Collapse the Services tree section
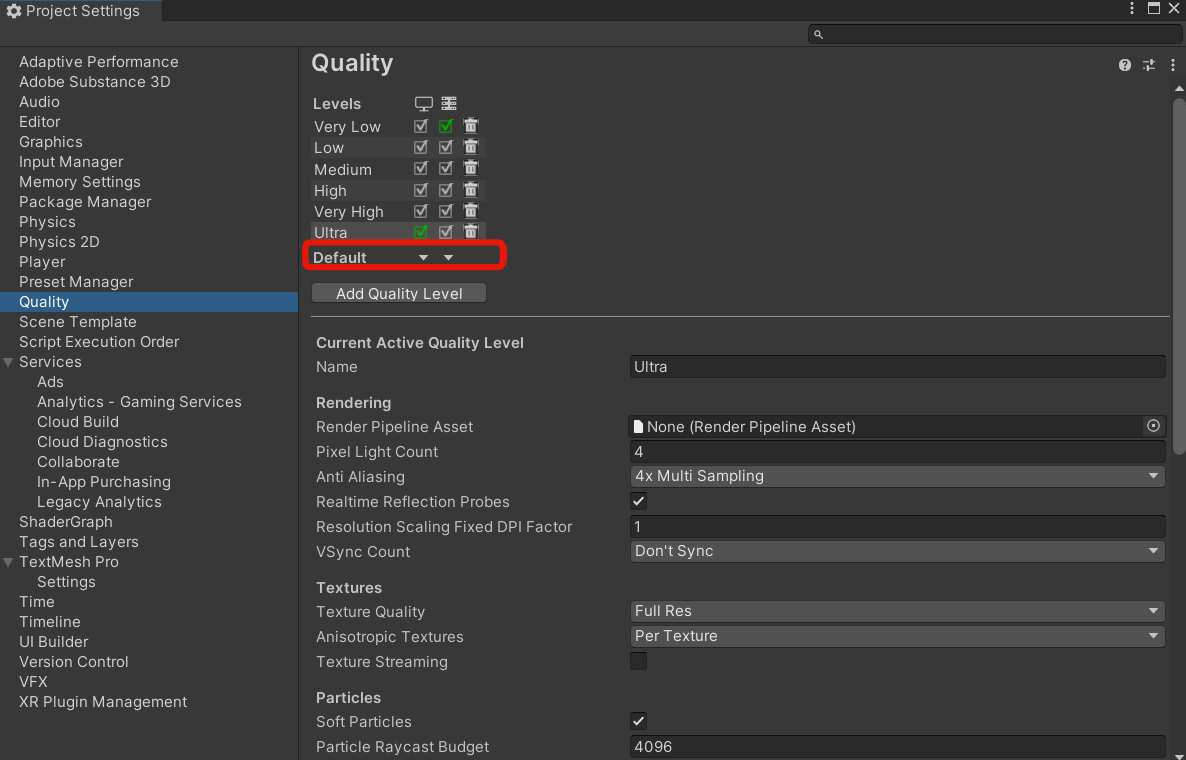Viewport: 1186px width, 760px height. (9, 362)
